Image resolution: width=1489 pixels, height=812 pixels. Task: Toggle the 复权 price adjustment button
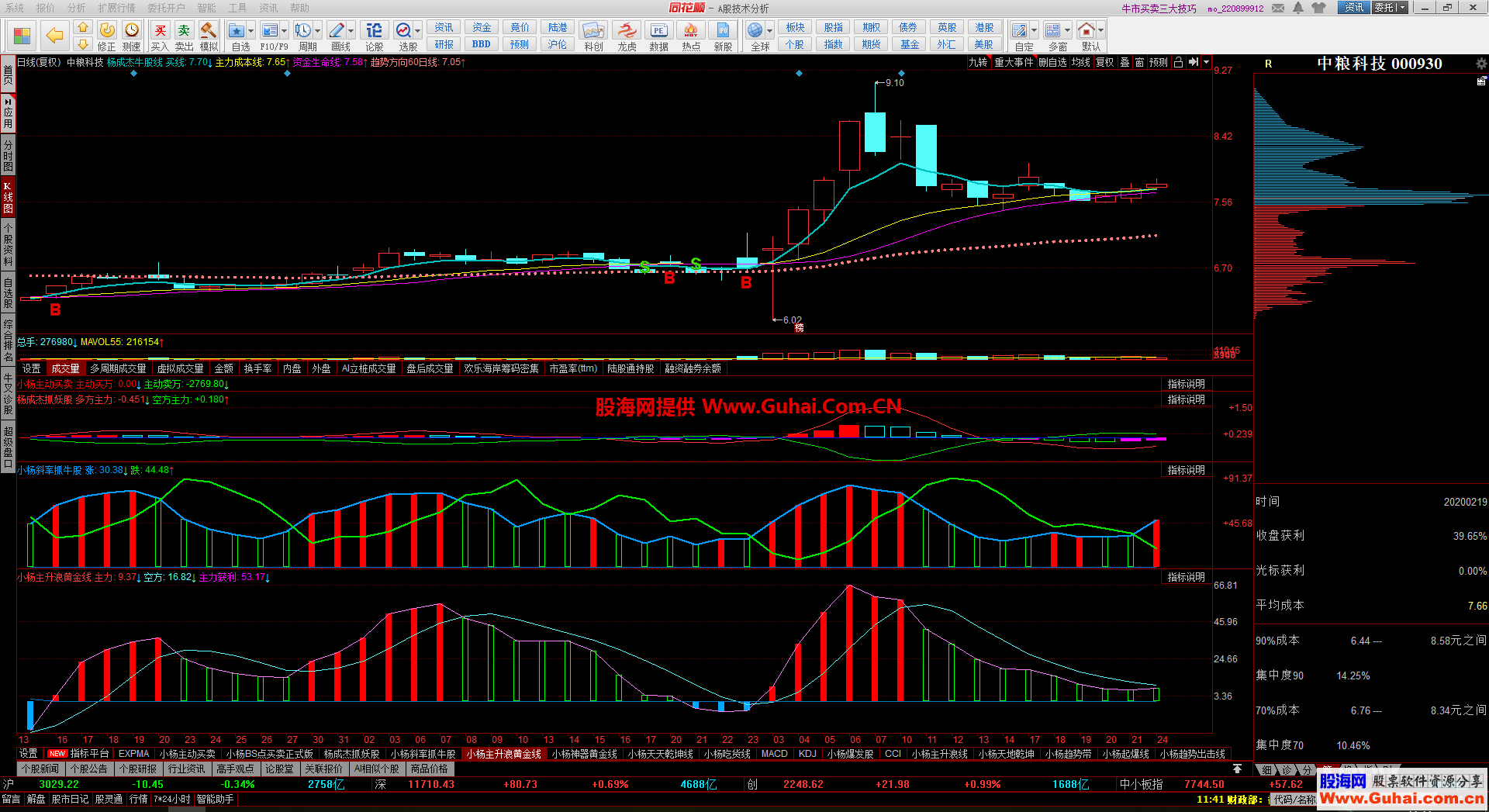click(1104, 63)
